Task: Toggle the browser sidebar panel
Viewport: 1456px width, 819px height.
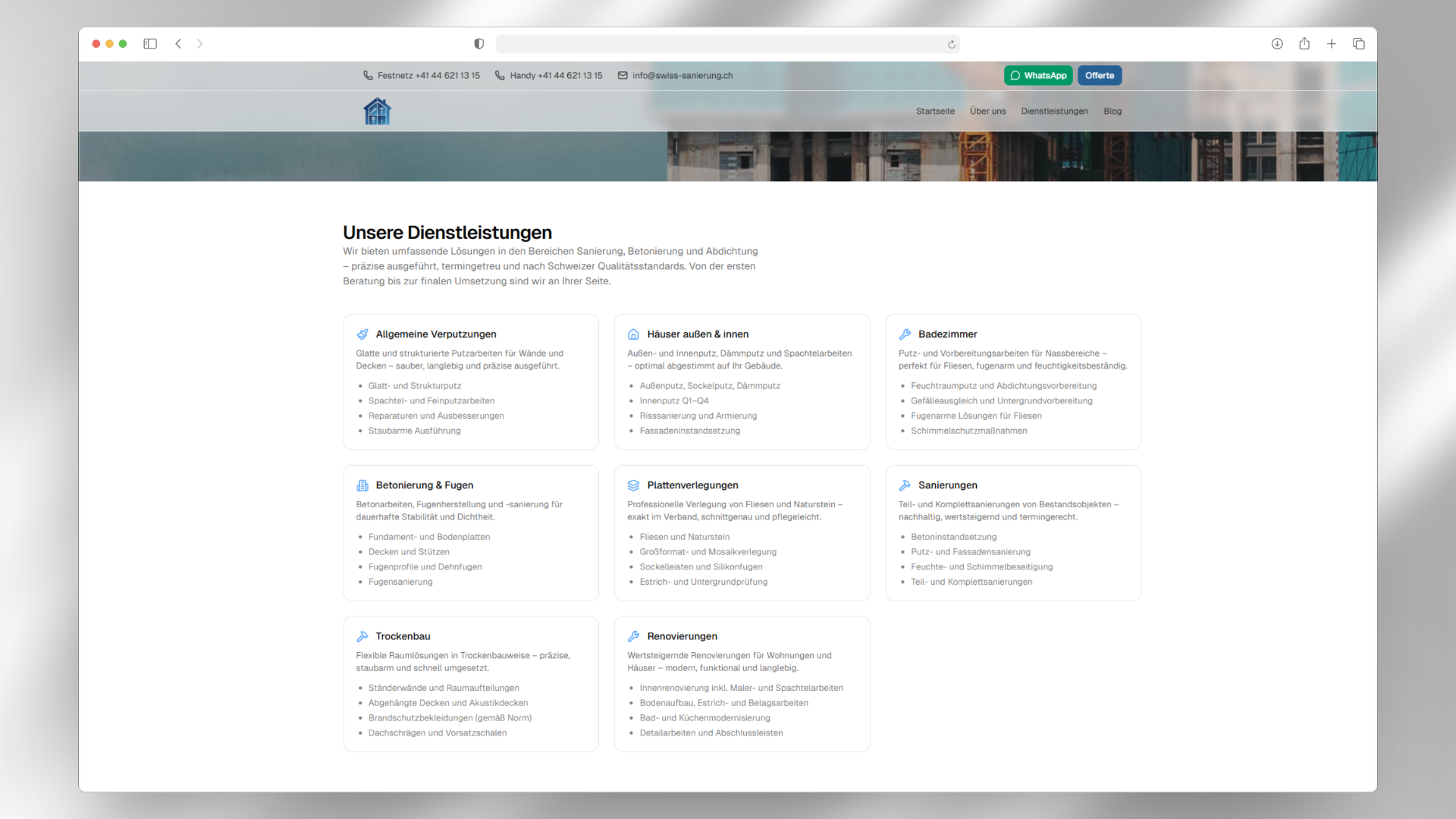Action: tap(149, 44)
